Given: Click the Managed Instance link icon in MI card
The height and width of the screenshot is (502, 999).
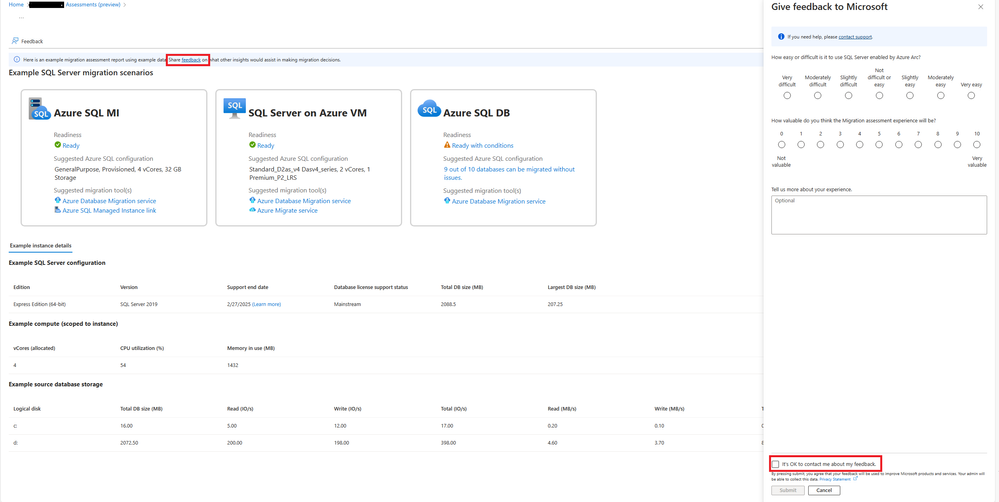Looking at the screenshot, I should pos(57,210).
